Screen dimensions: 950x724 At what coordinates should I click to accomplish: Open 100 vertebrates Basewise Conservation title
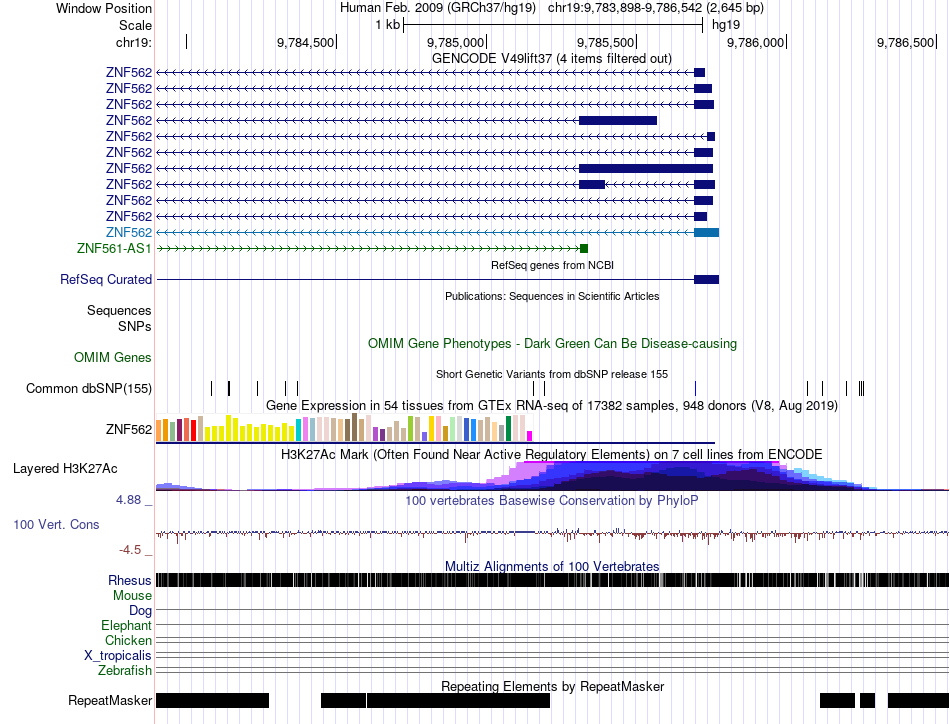tap(552, 500)
